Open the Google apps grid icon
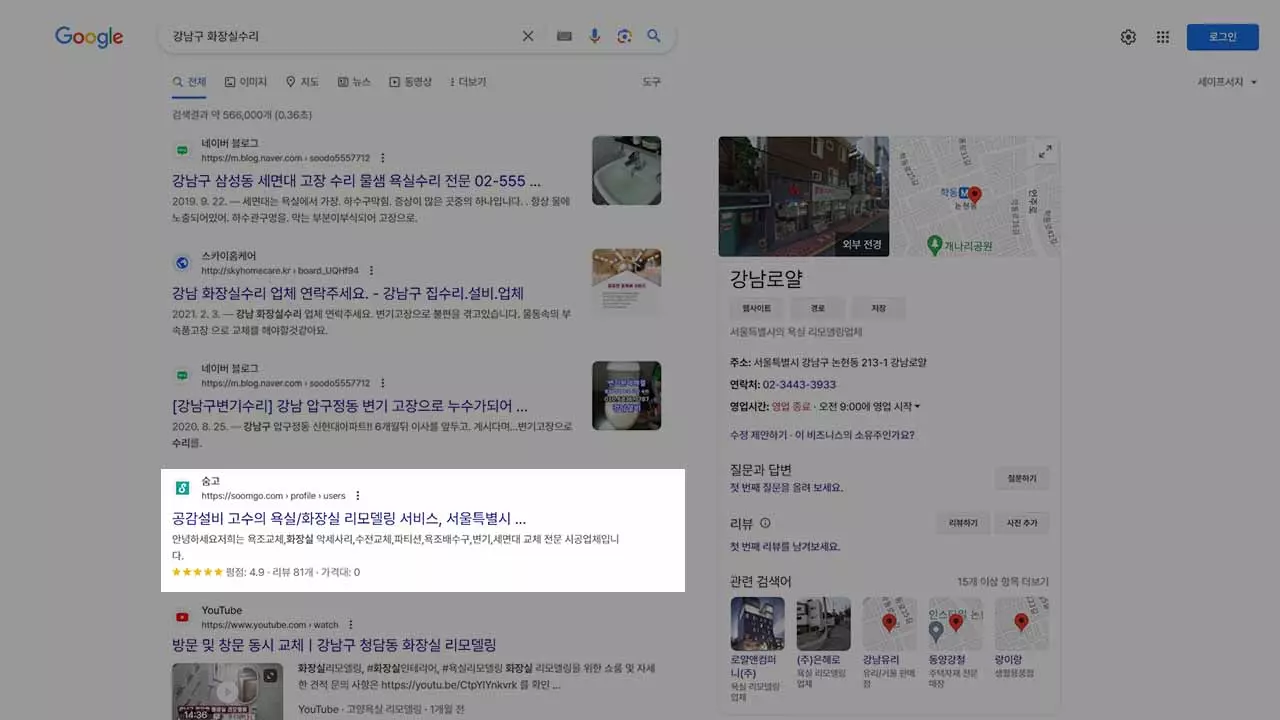 click(1163, 37)
